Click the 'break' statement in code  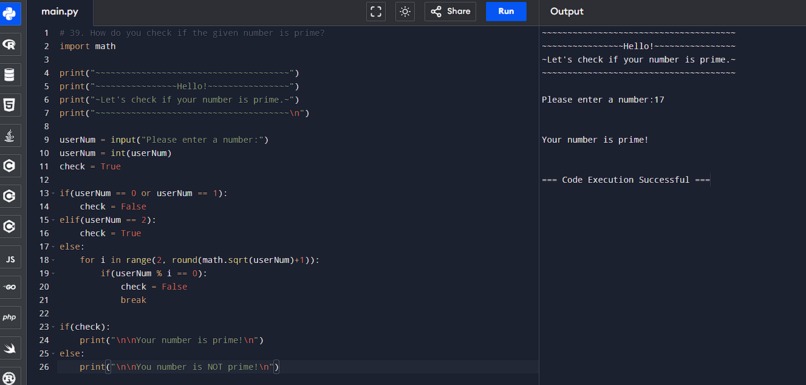[x=133, y=300]
